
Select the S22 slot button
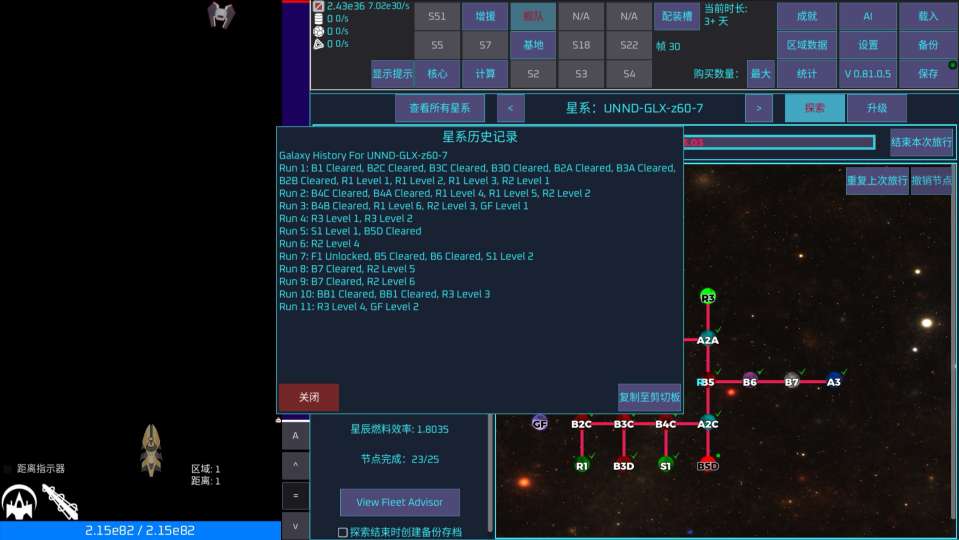point(629,45)
